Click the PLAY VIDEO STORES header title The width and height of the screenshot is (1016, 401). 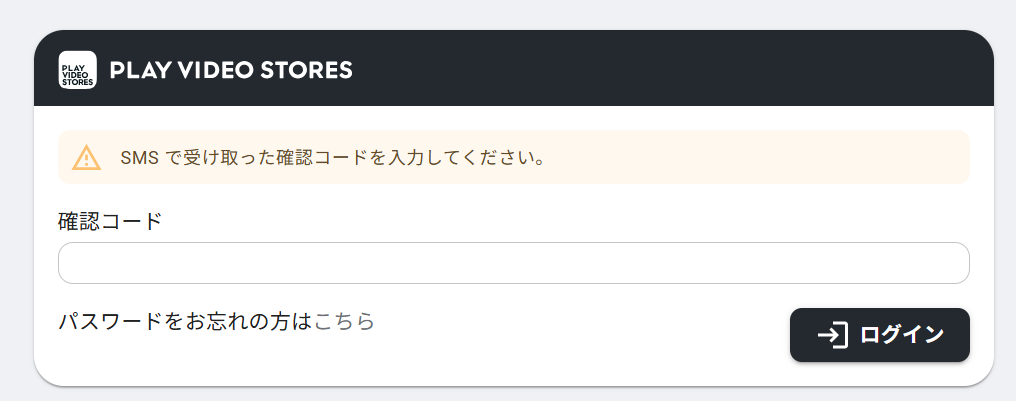click(231, 70)
